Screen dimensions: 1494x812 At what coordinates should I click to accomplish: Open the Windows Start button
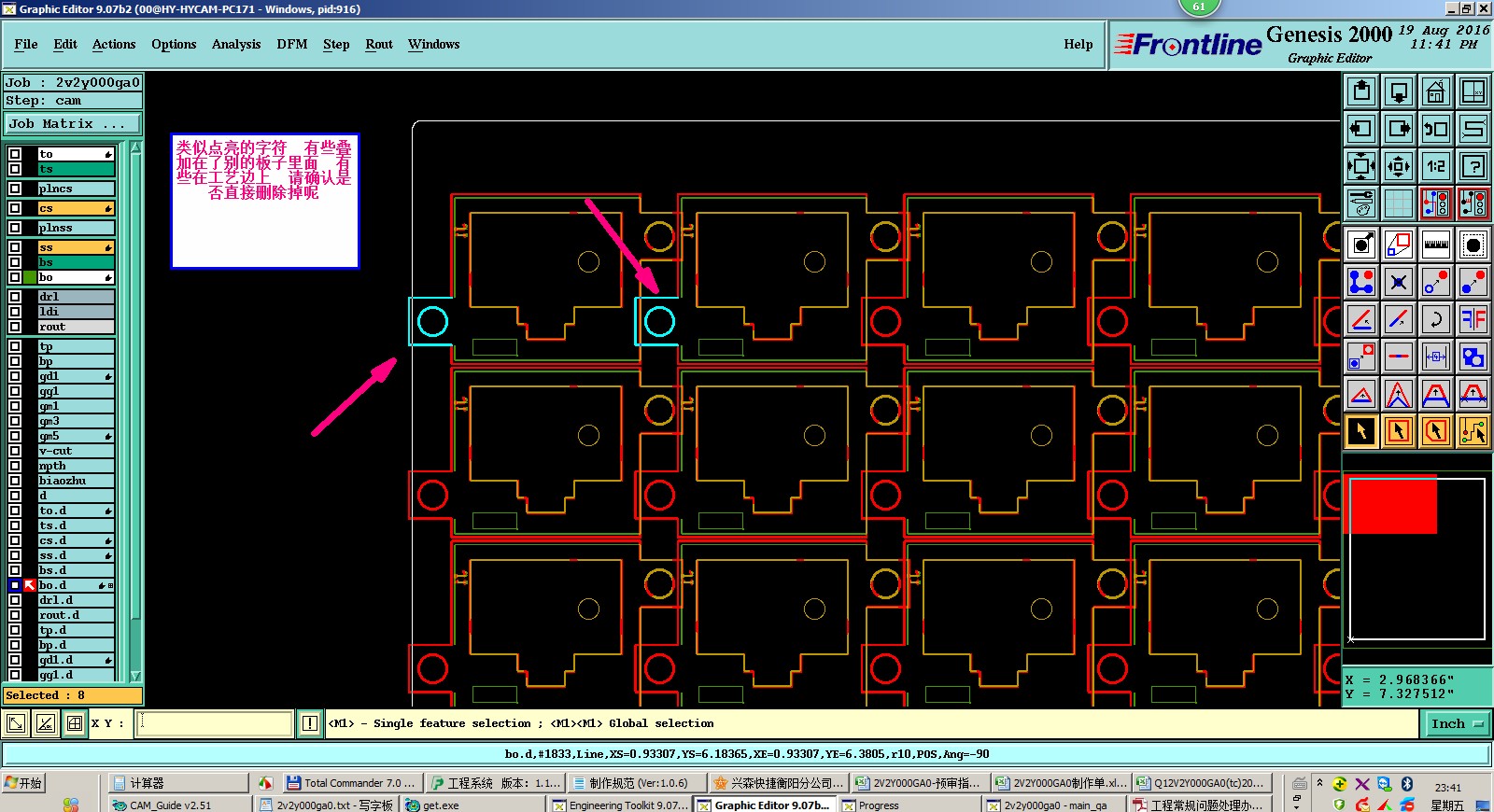click(x=24, y=783)
